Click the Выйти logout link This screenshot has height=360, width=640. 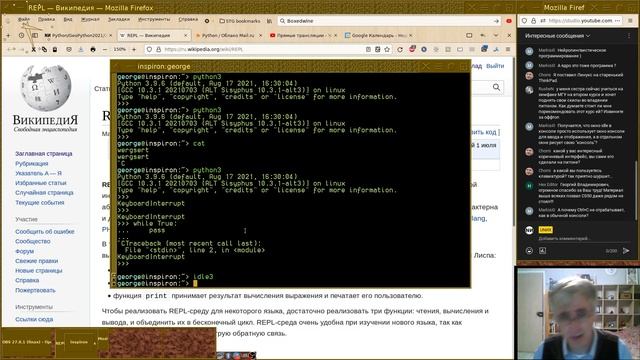point(495,66)
